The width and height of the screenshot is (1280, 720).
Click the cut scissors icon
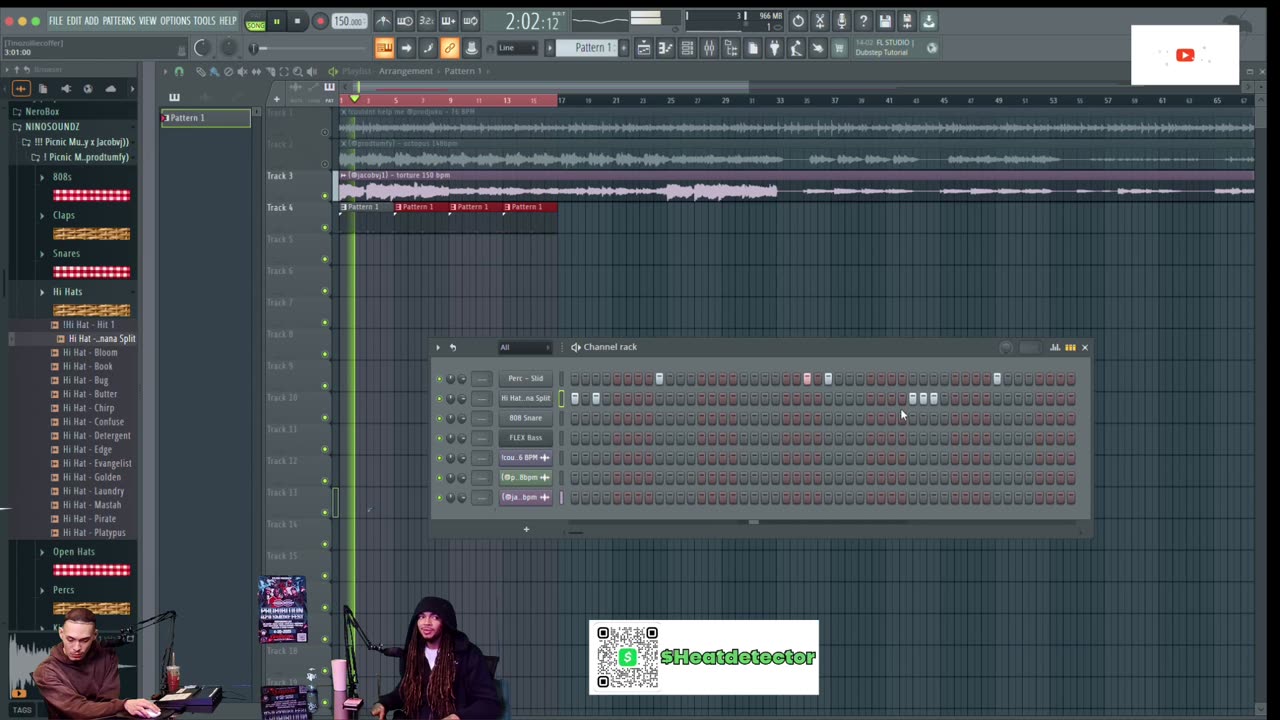820,21
